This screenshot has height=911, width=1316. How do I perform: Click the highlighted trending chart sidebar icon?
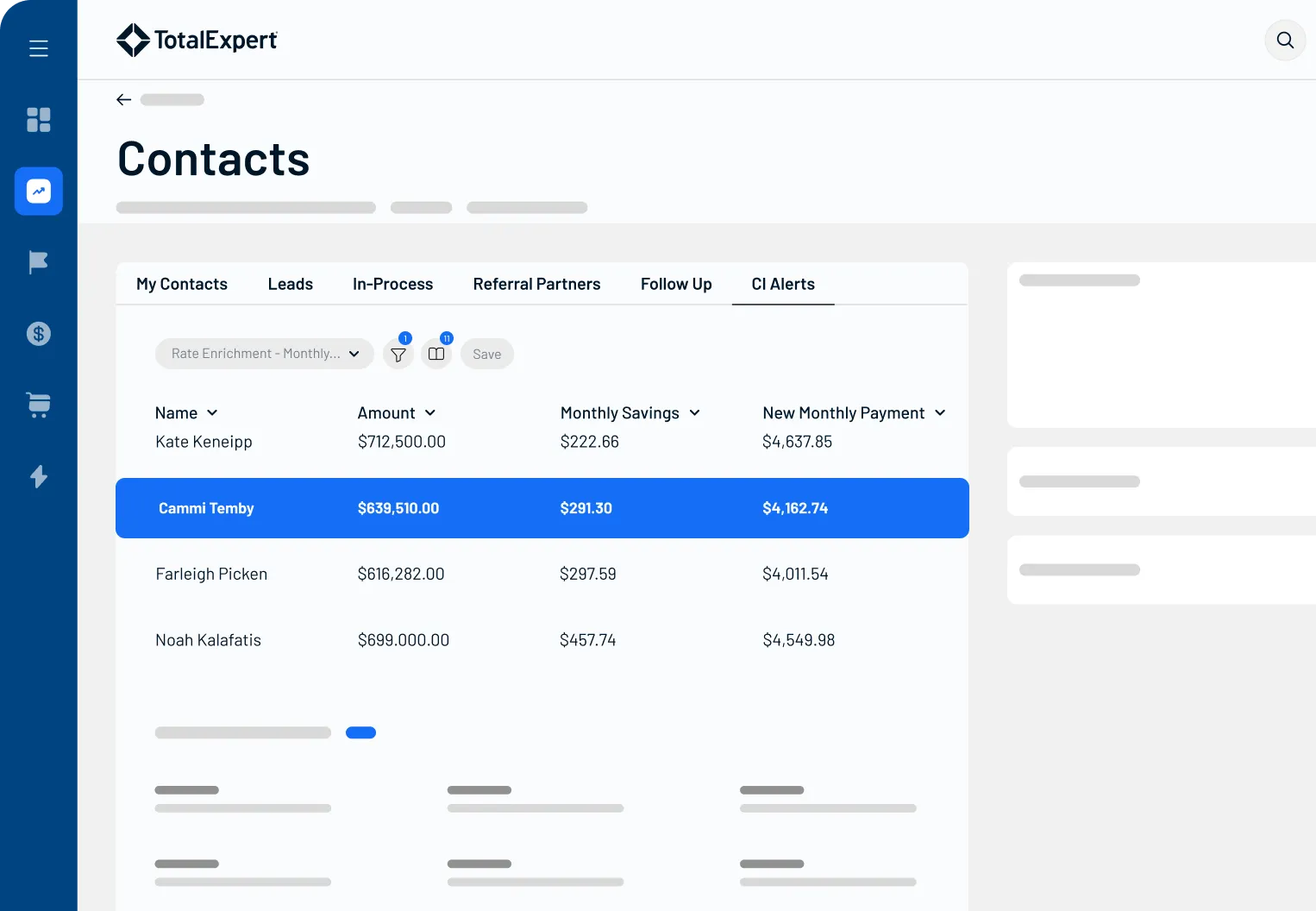pyautogui.click(x=38, y=192)
